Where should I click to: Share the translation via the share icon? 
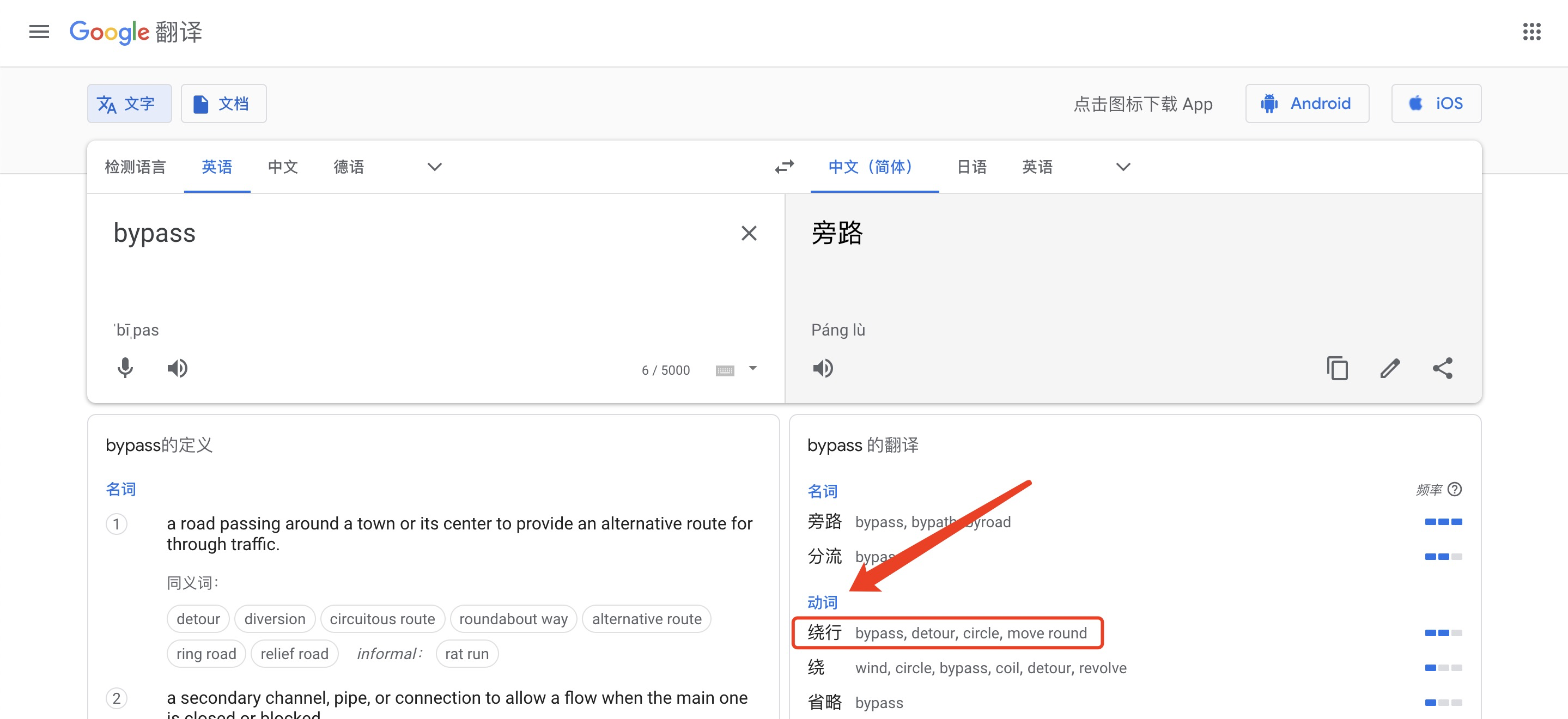pyautogui.click(x=1443, y=368)
